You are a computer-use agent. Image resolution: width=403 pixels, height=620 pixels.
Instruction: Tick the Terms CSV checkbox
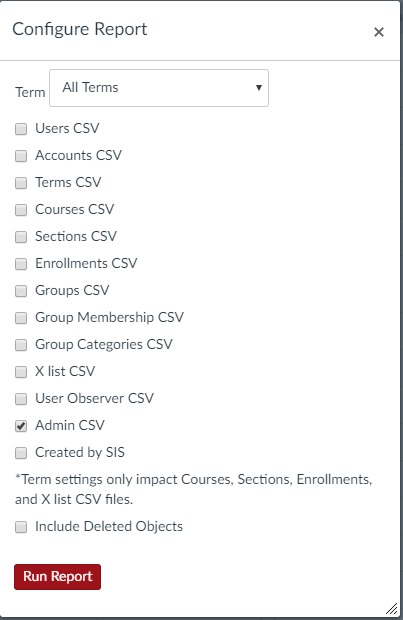click(21, 183)
